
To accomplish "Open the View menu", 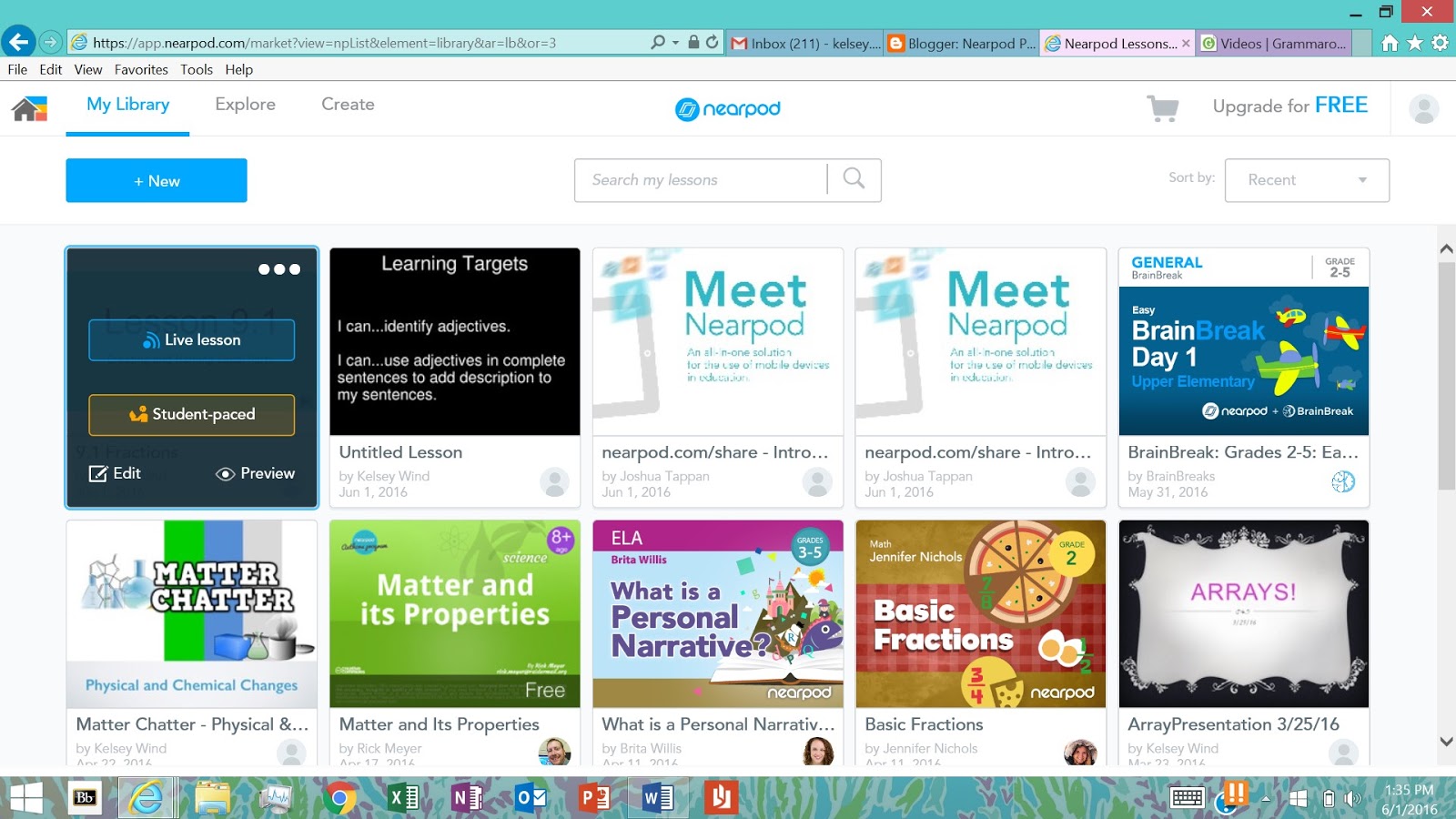I will coord(88,69).
